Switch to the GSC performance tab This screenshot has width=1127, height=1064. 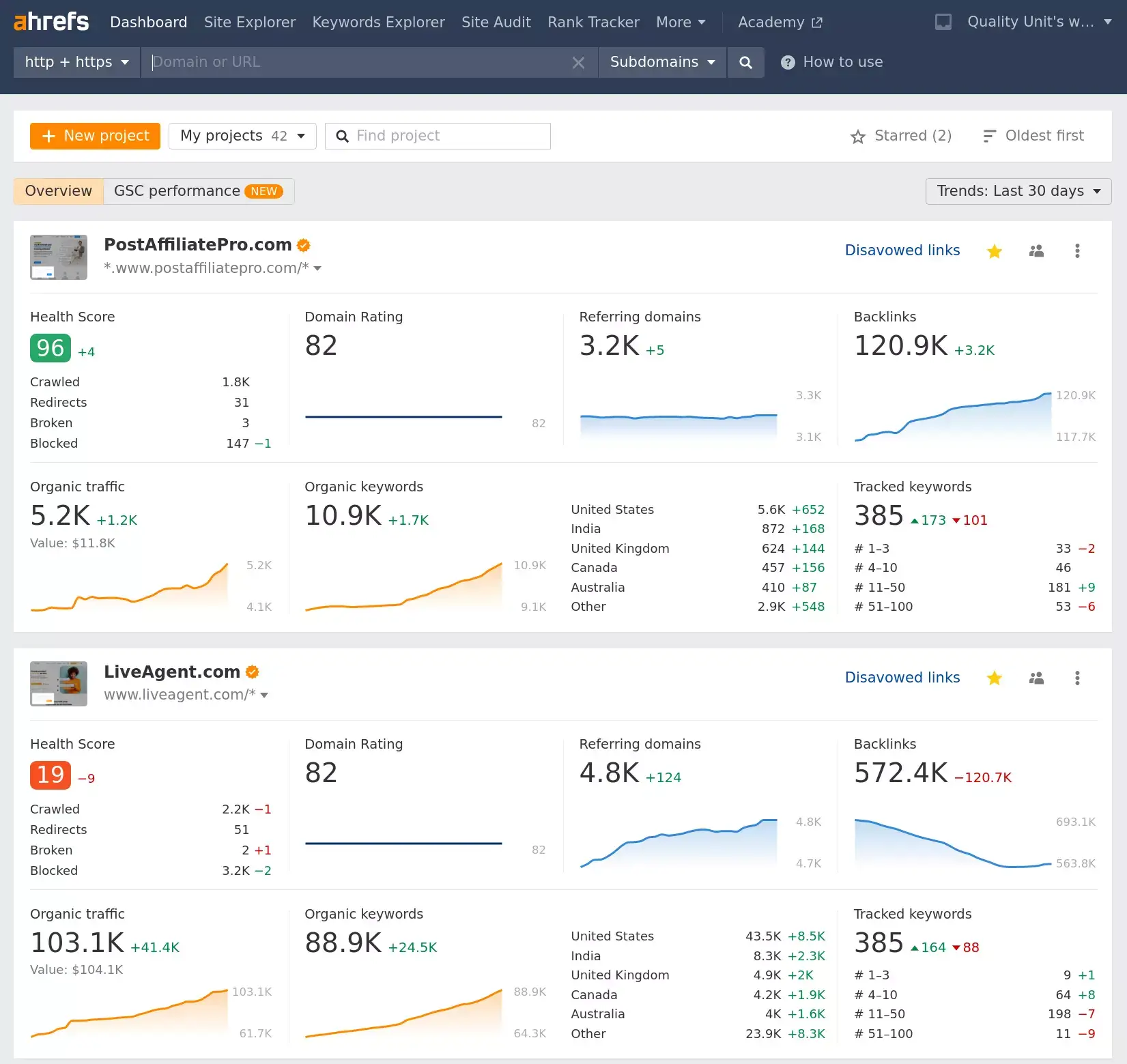(x=177, y=191)
